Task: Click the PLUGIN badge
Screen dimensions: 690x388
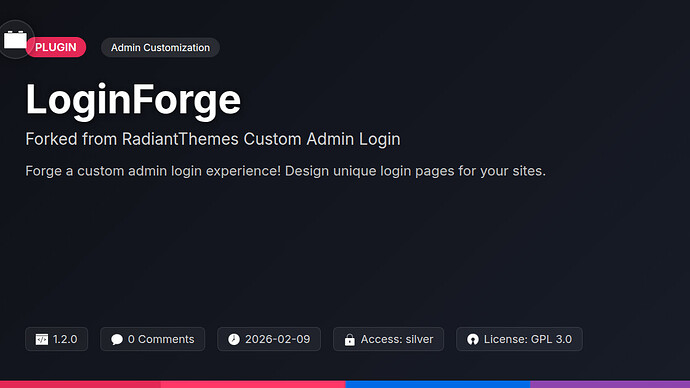Action: point(56,47)
